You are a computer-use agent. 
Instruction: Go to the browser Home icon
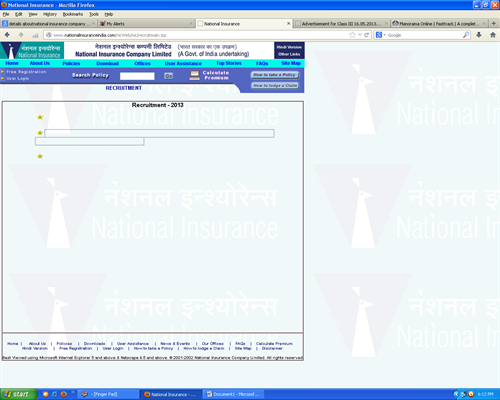(x=493, y=35)
